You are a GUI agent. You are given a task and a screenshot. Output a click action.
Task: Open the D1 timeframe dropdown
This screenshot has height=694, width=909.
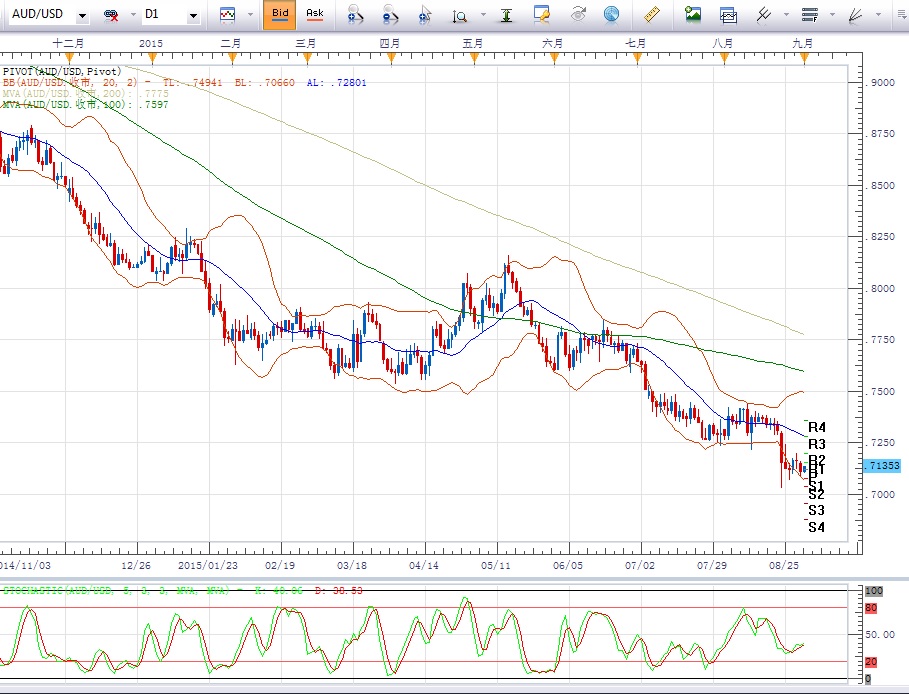(193, 16)
